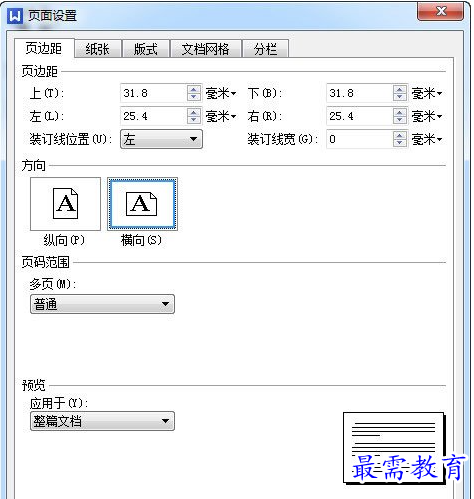The width and height of the screenshot is (474, 499).
Task: Decrease the 右(R) right margin value
Action: pyautogui.click(x=400, y=120)
